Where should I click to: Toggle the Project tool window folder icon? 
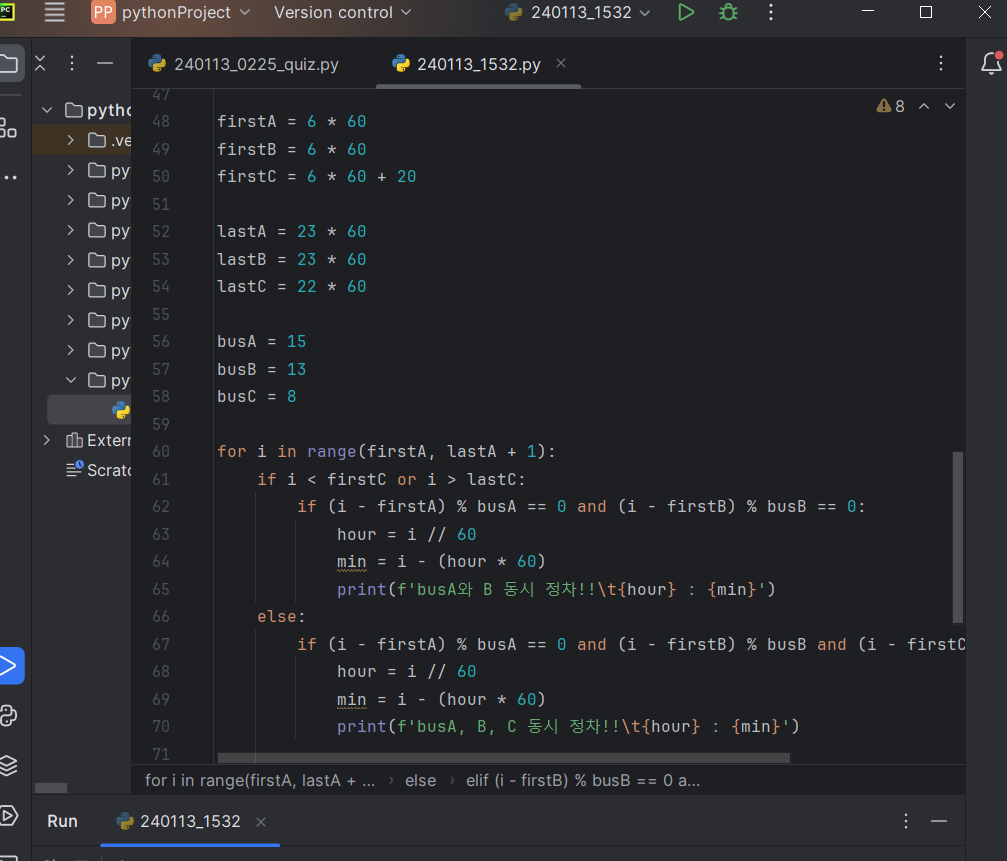pos(9,63)
